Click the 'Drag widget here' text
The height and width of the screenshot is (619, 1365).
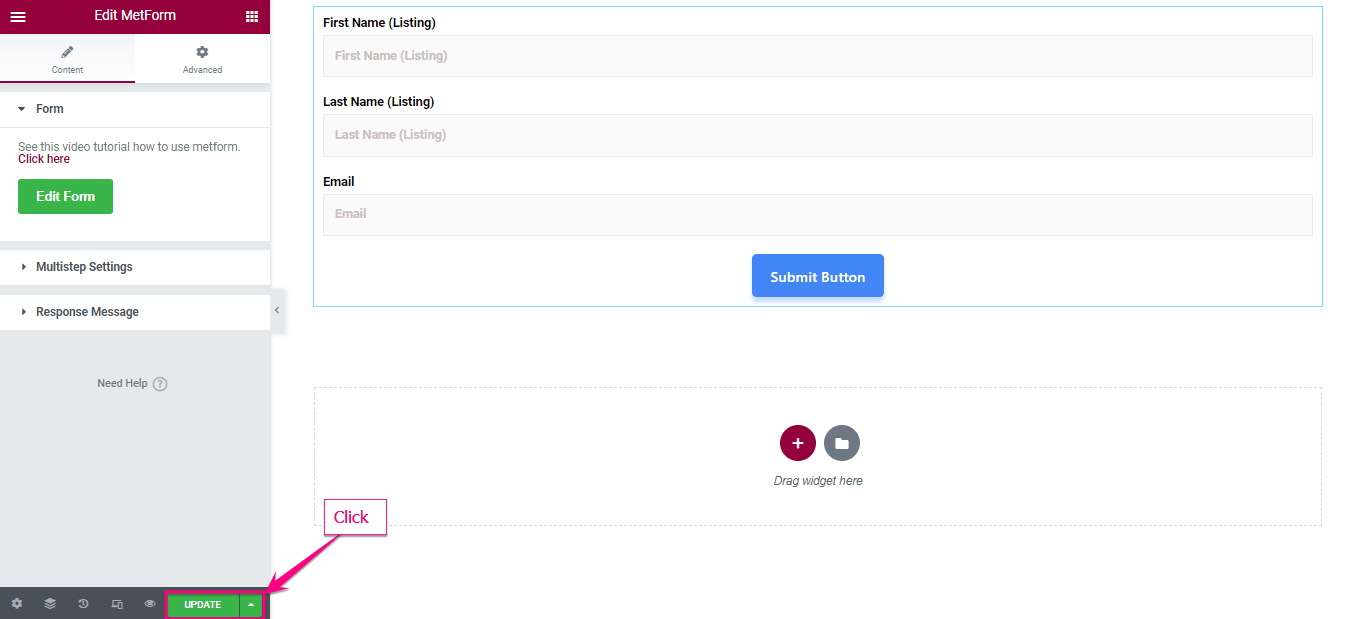point(818,481)
